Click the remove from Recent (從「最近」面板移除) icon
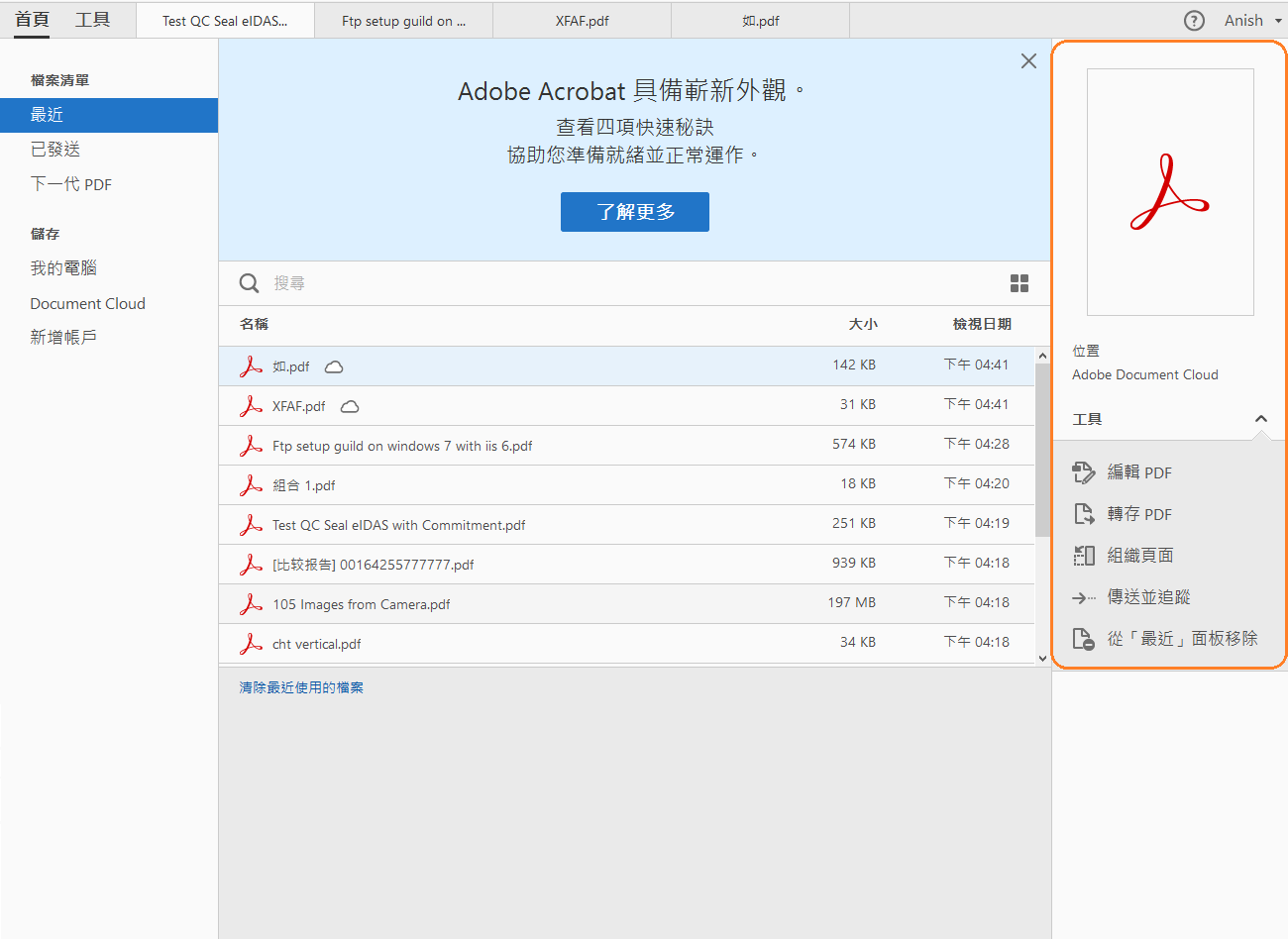This screenshot has height=939, width=1288. coord(1084,639)
